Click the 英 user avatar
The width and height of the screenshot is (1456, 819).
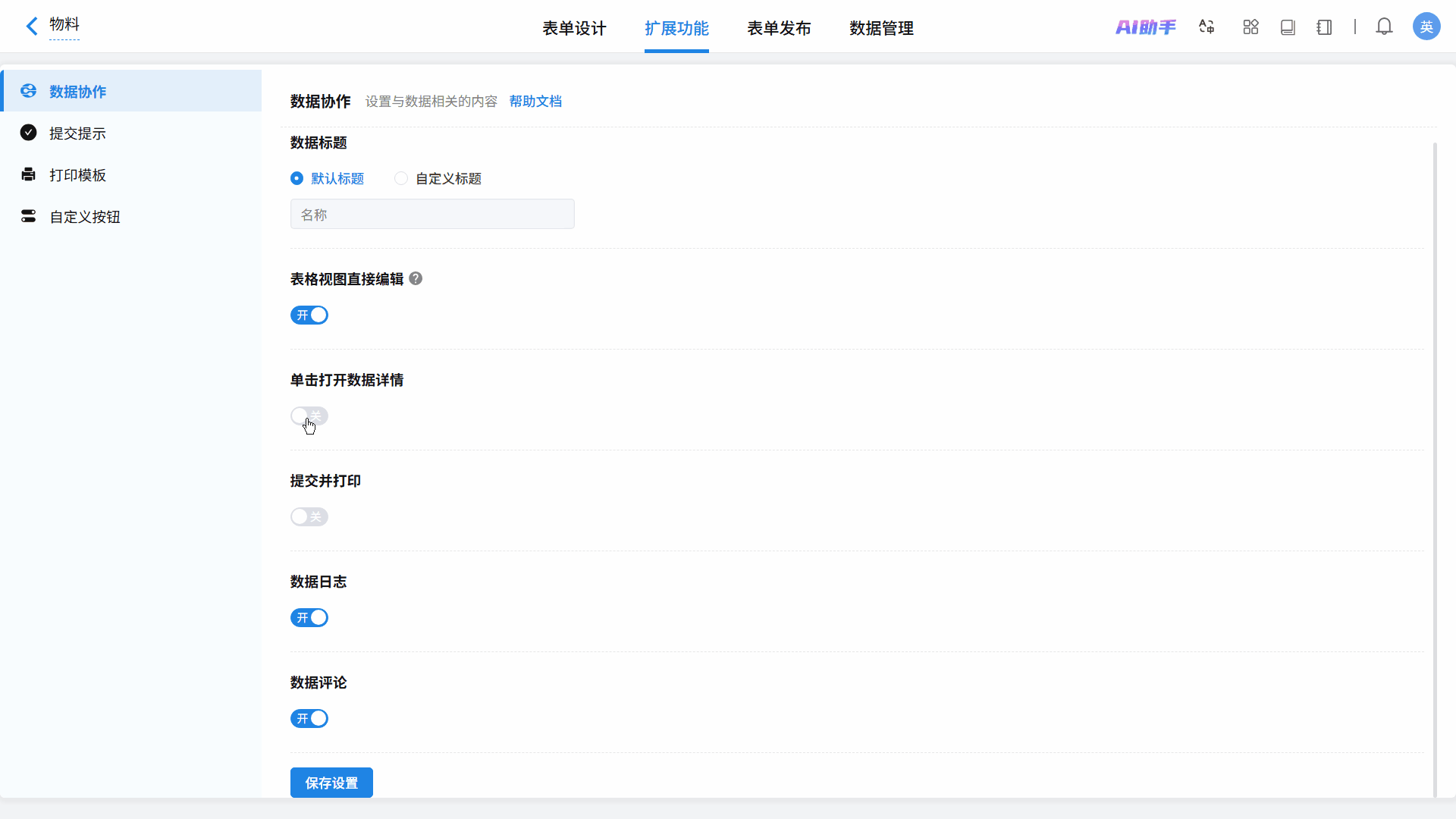pos(1426,27)
